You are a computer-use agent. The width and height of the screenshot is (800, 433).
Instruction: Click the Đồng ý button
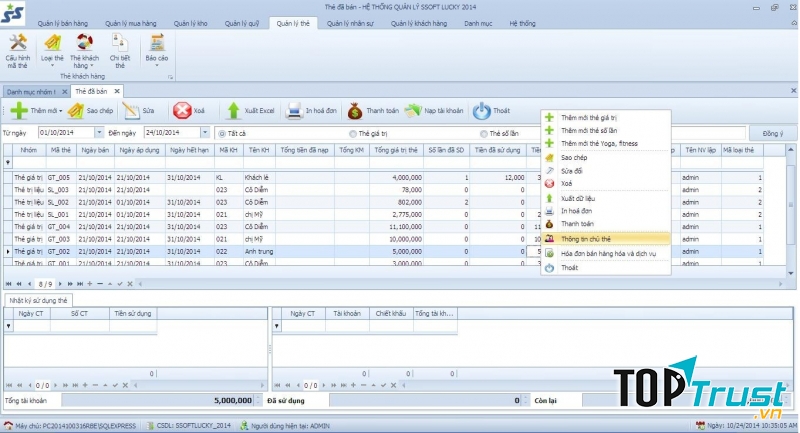772,133
